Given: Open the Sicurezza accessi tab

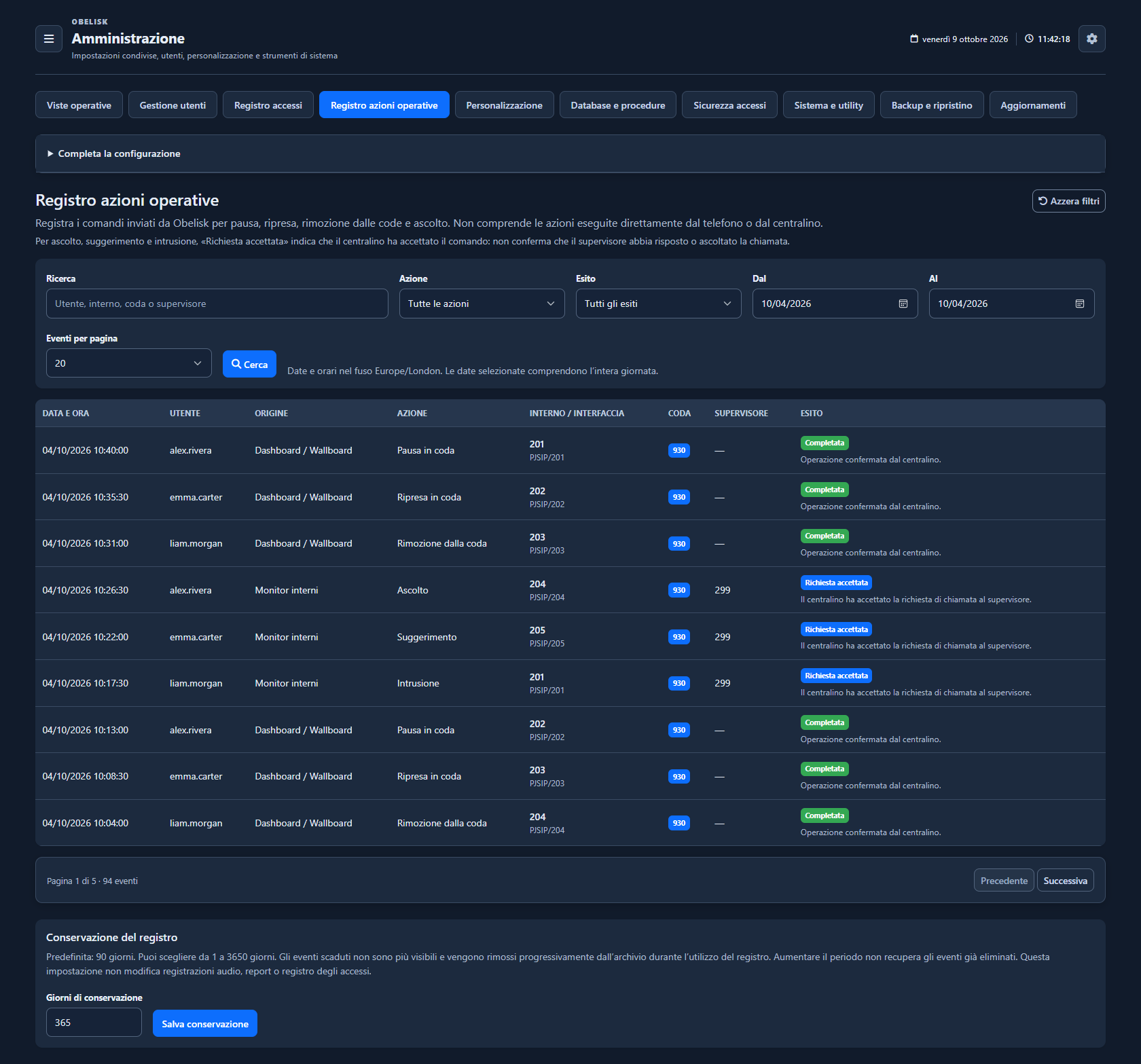Looking at the screenshot, I should (729, 105).
